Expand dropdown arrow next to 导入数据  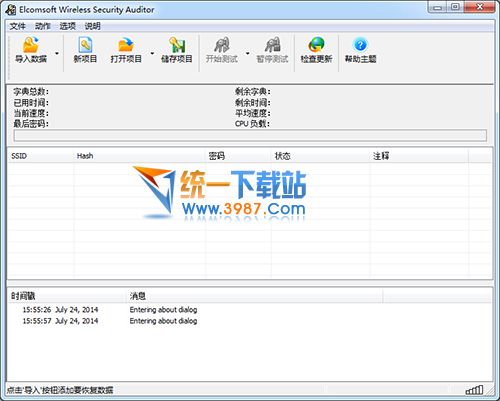click(57, 53)
